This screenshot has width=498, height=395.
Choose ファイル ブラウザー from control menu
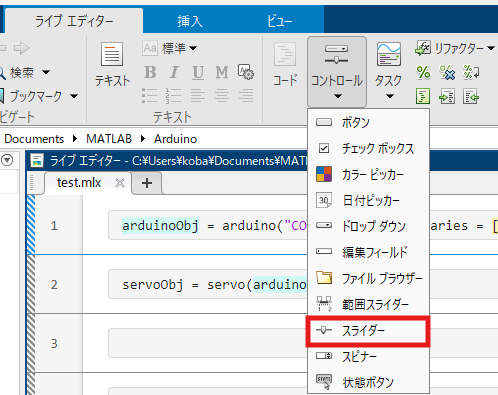pyautogui.click(x=368, y=278)
